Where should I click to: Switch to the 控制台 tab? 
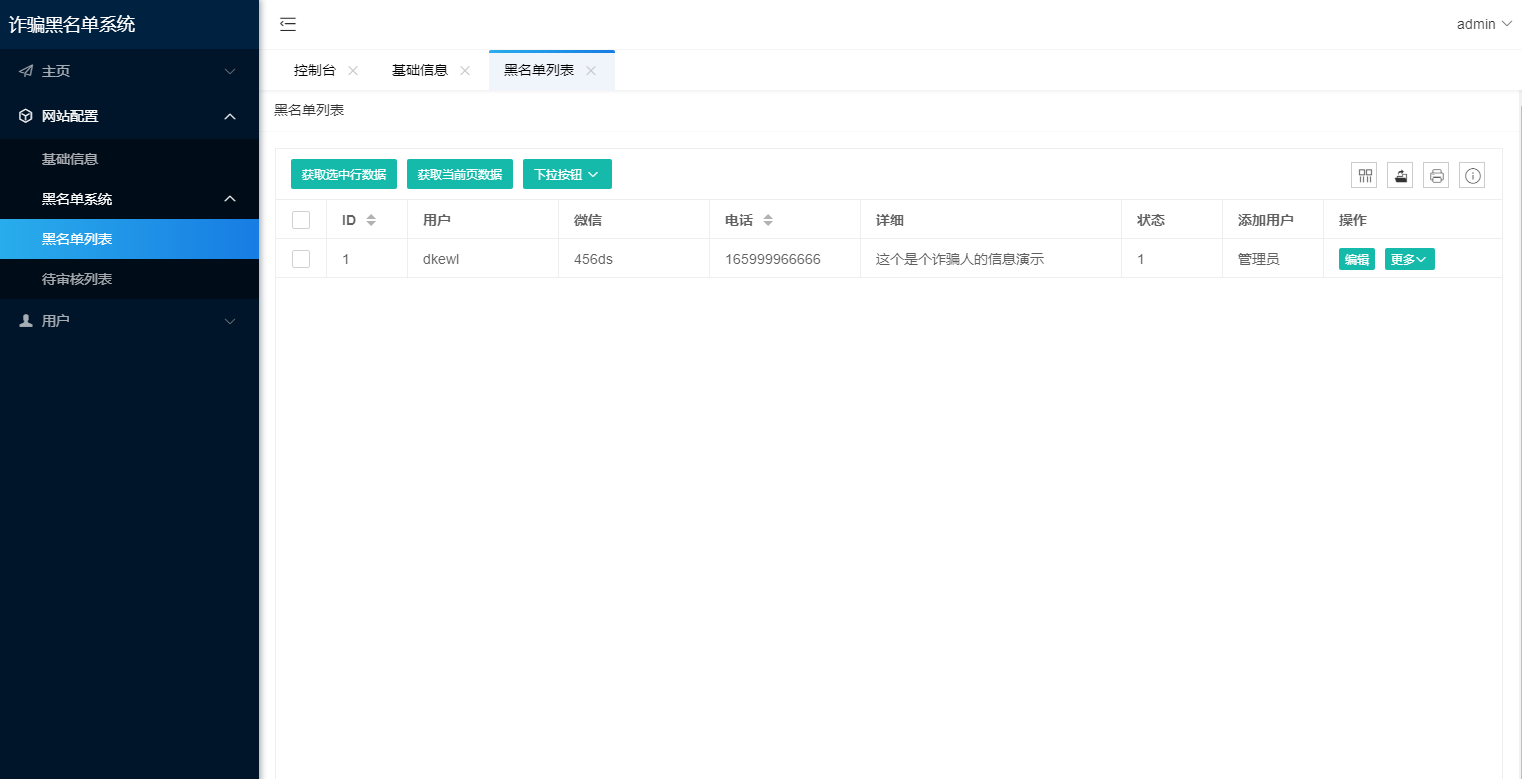316,70
